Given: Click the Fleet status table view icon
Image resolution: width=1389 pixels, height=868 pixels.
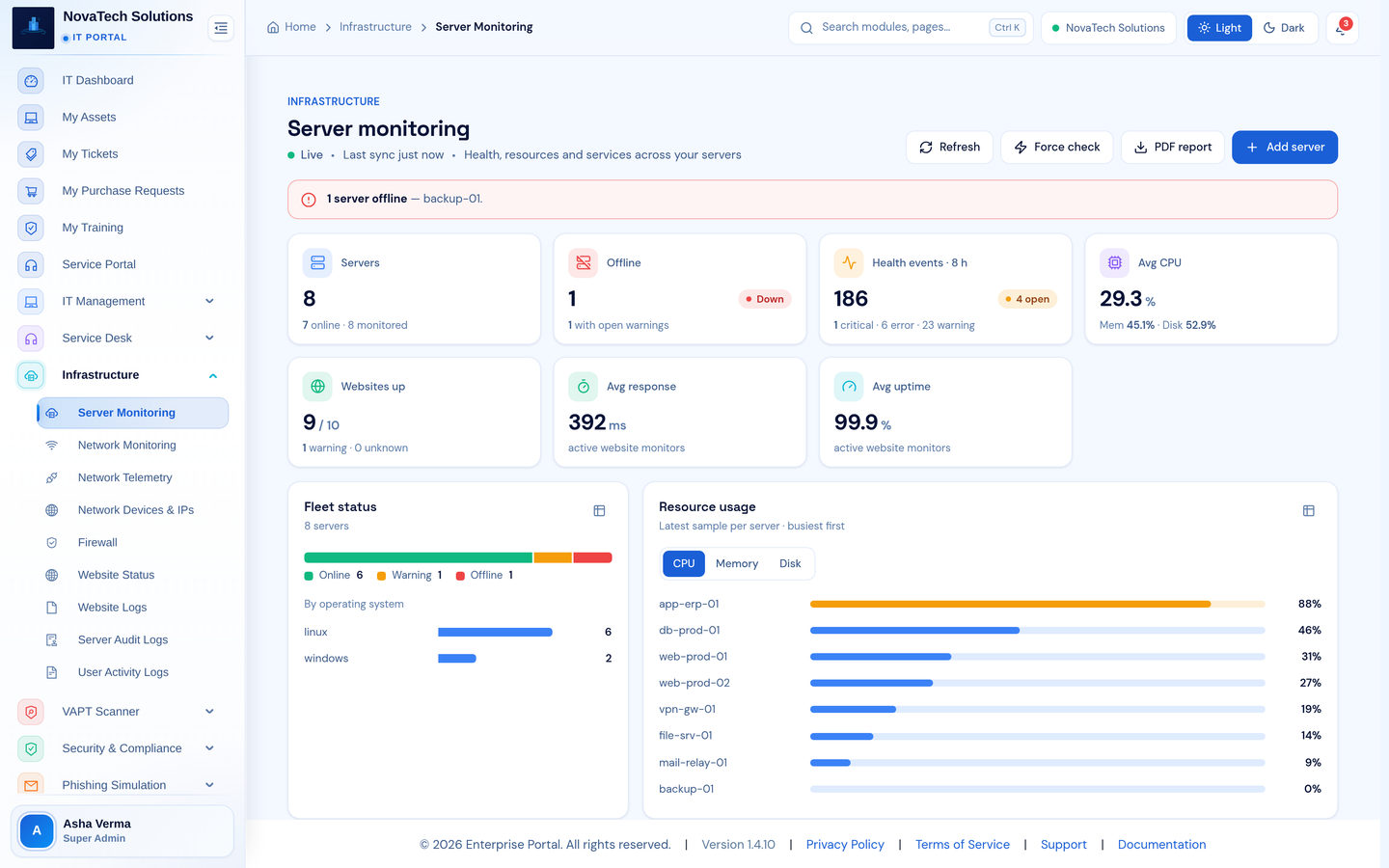Looking at the screenshot, I should click(599, 511).
